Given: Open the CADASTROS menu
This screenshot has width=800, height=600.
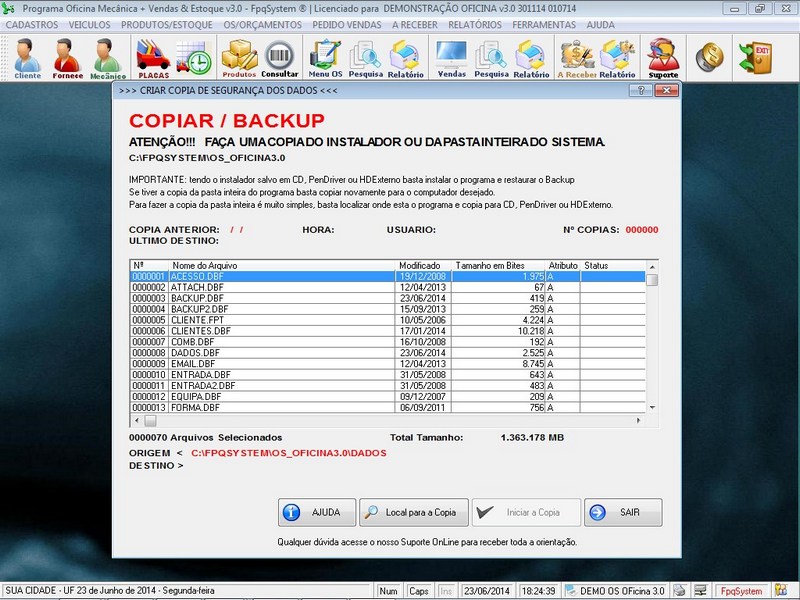Looking at the screenshot, I should [x=32, y=25].
